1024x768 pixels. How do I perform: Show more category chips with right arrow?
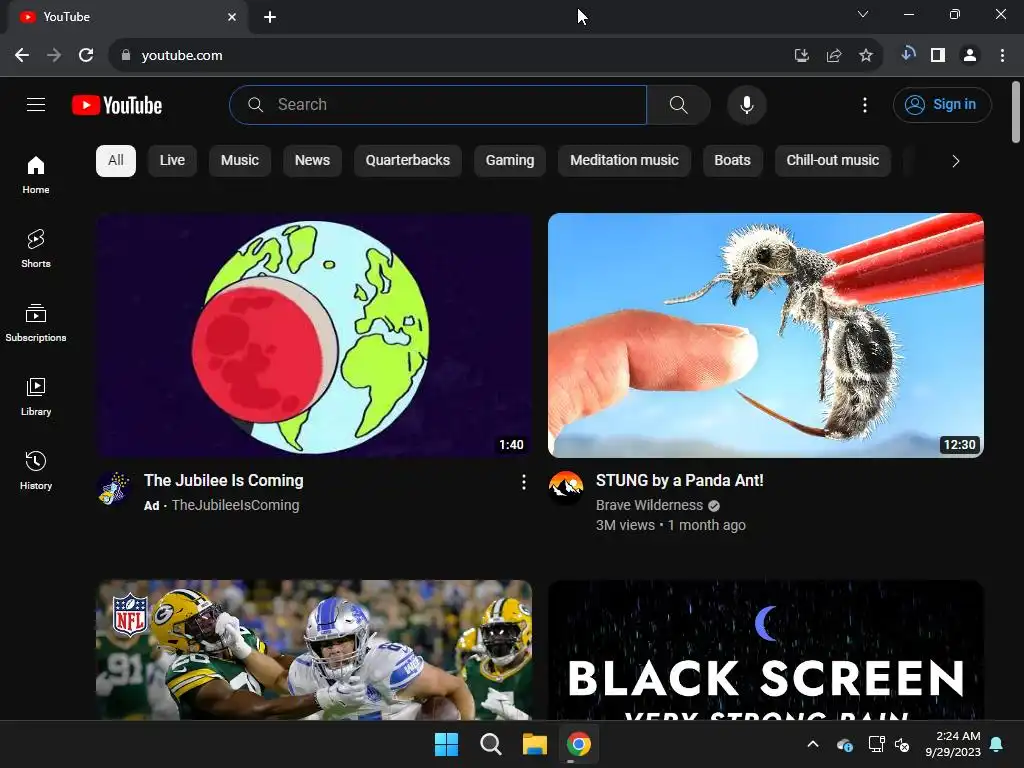point(955,161)
